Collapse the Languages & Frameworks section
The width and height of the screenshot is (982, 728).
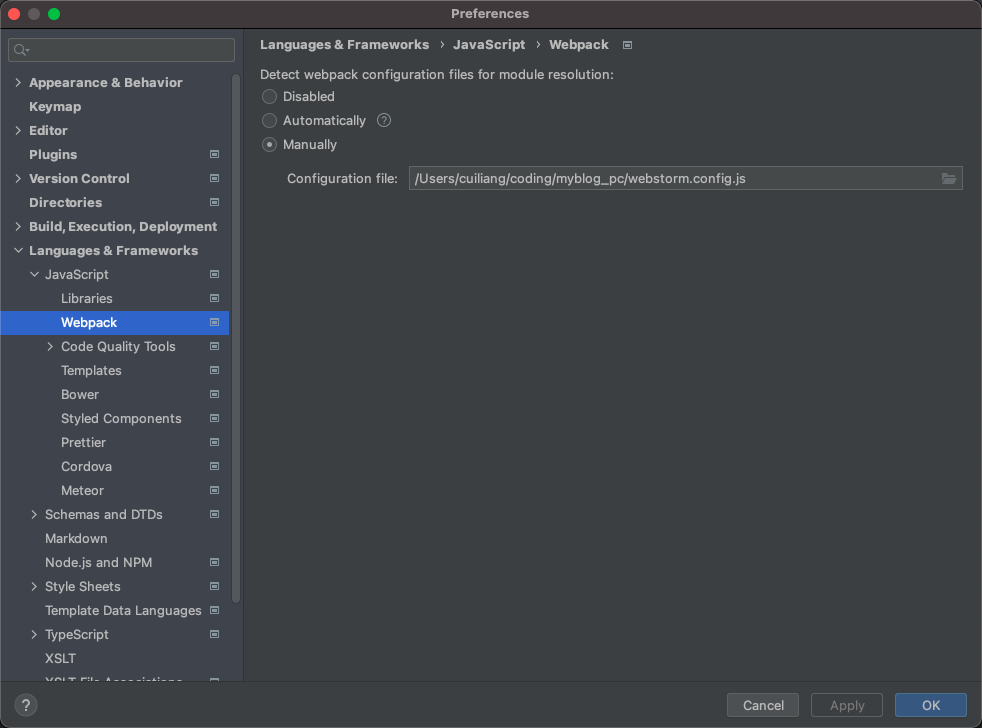tap(18, 251)
